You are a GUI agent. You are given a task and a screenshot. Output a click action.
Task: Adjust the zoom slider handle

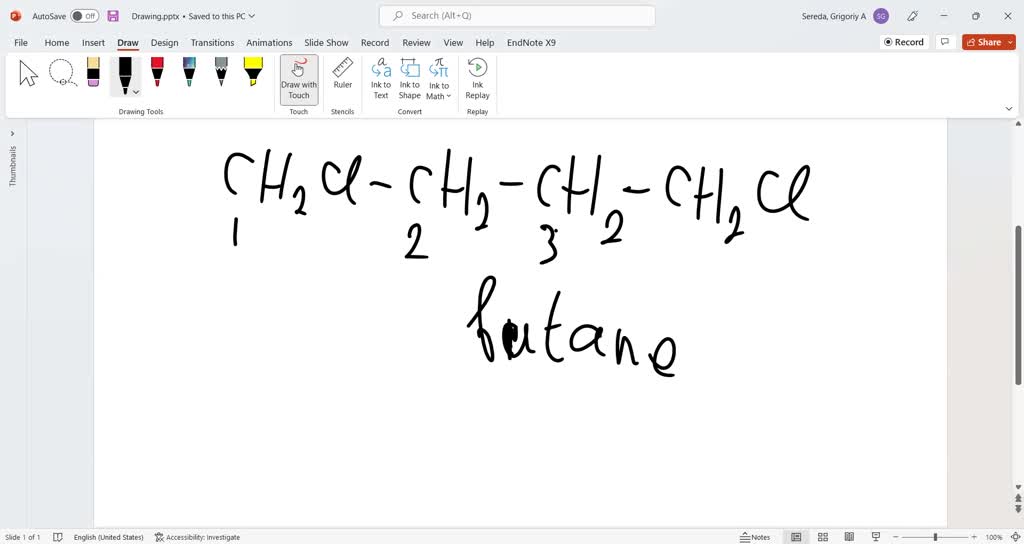pos(935,537)
